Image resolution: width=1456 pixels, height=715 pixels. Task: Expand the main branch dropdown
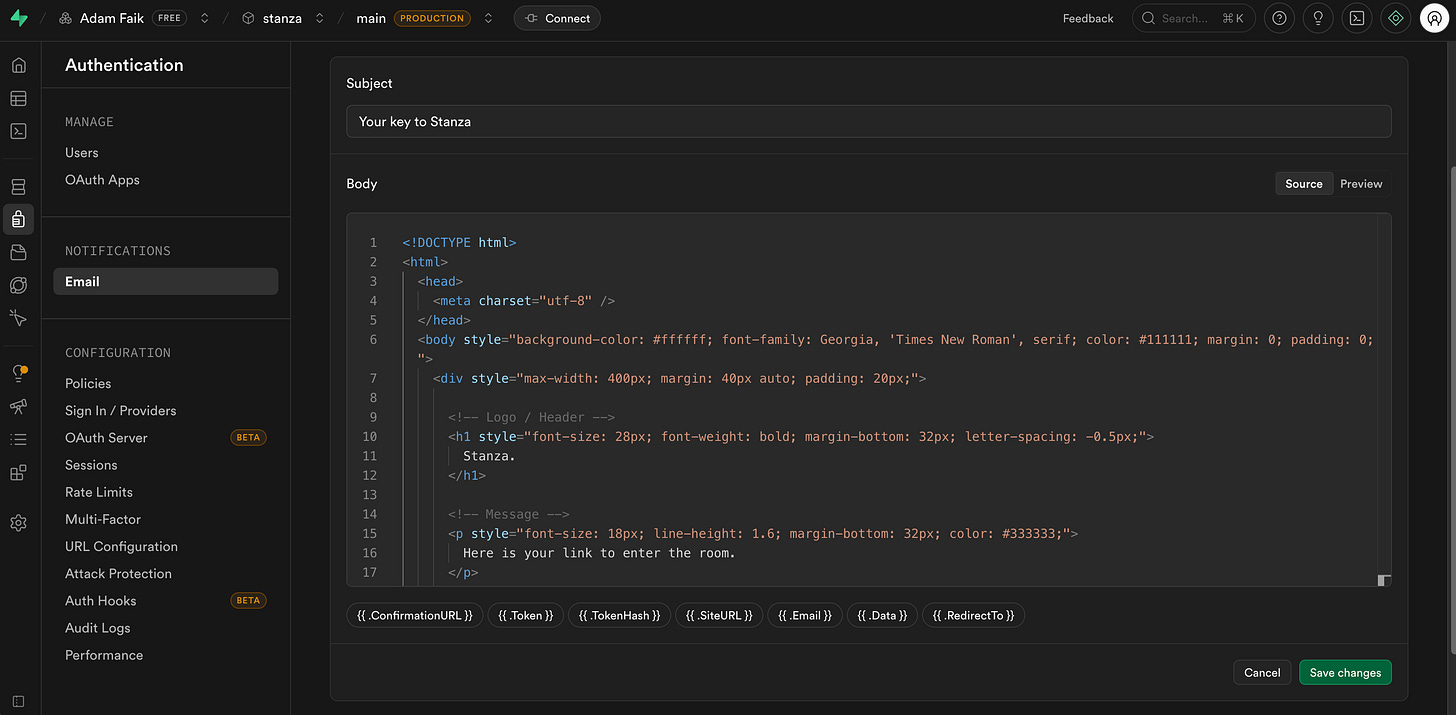pos(488,17)
